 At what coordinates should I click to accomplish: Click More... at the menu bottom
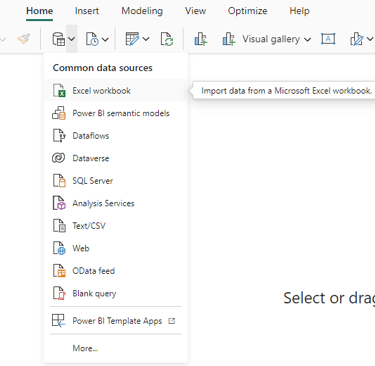pyautogui.click(x=85, y=348)
